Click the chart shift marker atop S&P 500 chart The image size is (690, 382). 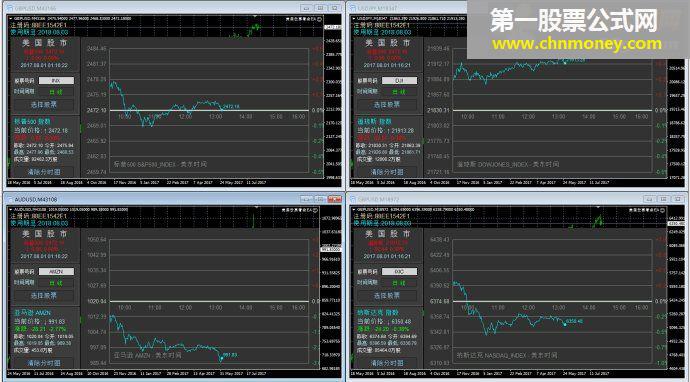[255, 17]
